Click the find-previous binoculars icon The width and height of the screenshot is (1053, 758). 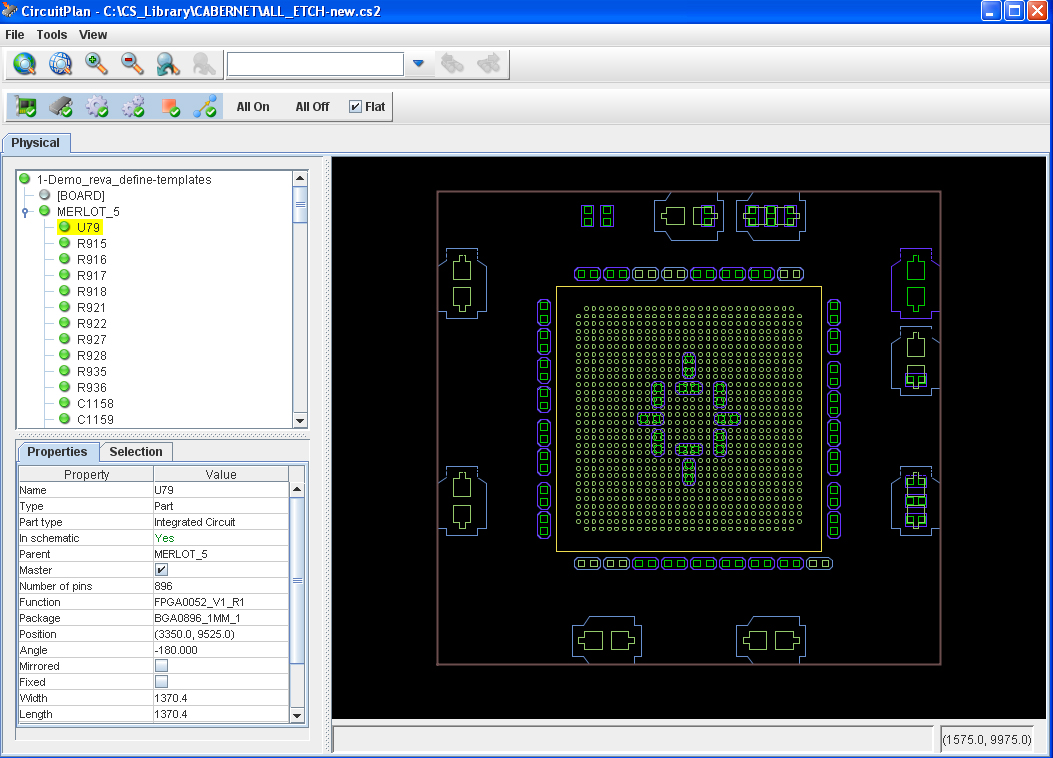[452, 64]
